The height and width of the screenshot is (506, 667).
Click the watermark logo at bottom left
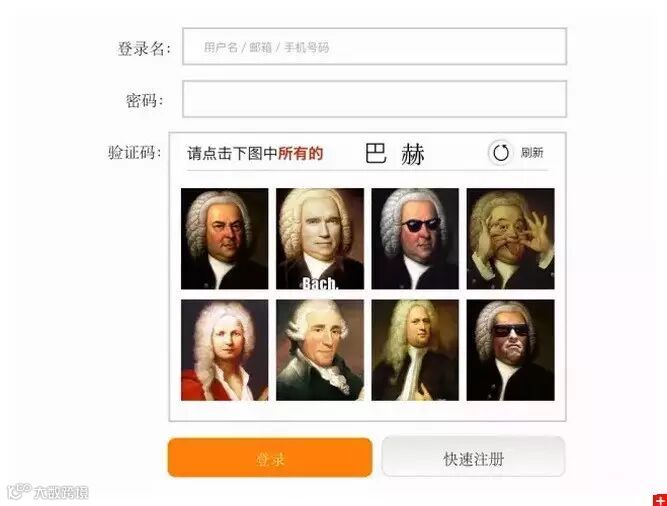(48, 492)
